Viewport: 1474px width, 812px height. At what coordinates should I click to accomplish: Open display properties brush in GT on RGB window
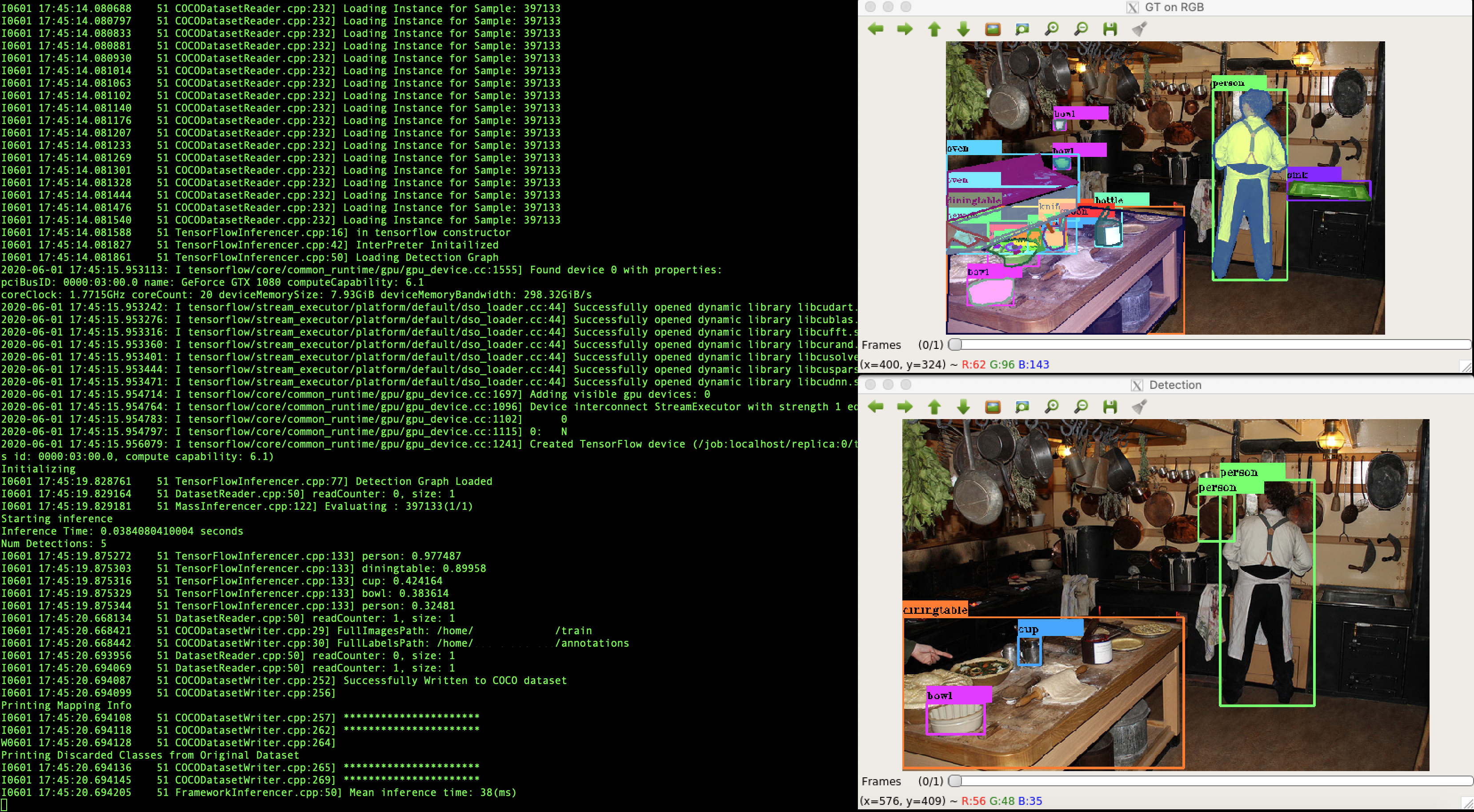1139,29
